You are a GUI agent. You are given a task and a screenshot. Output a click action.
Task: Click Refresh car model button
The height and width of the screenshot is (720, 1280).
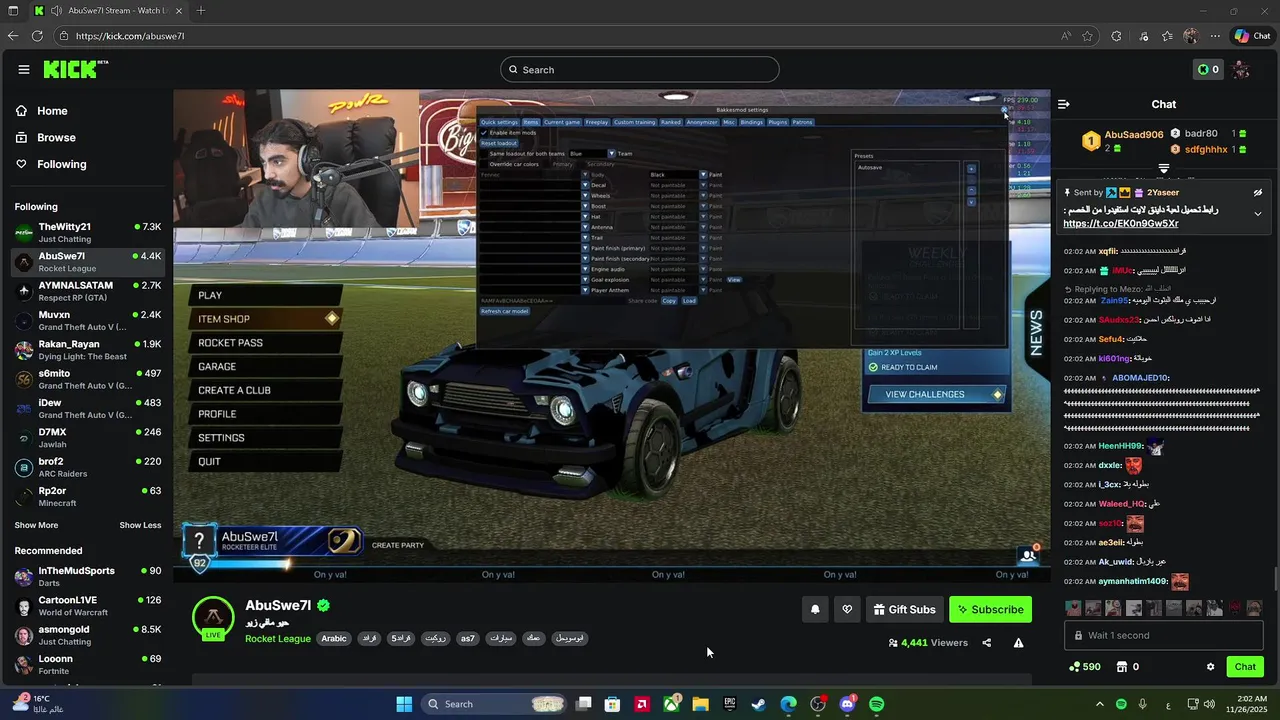(x=505, y=311)
